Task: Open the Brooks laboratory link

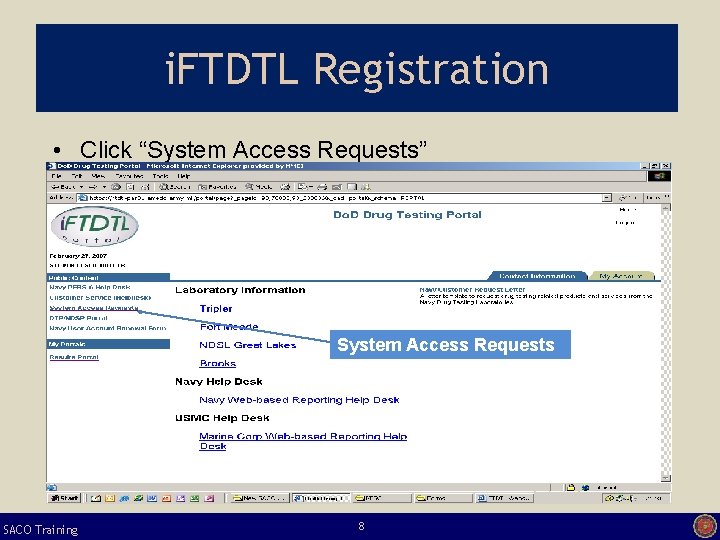Action: (218, 364)
